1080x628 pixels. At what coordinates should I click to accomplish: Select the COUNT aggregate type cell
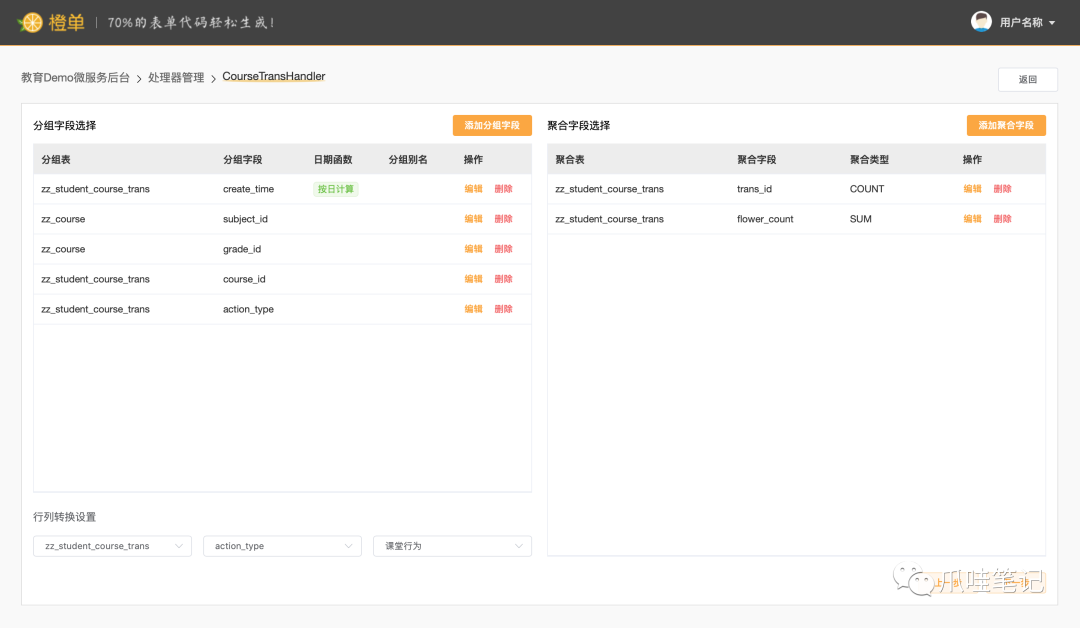pos(867,189)
